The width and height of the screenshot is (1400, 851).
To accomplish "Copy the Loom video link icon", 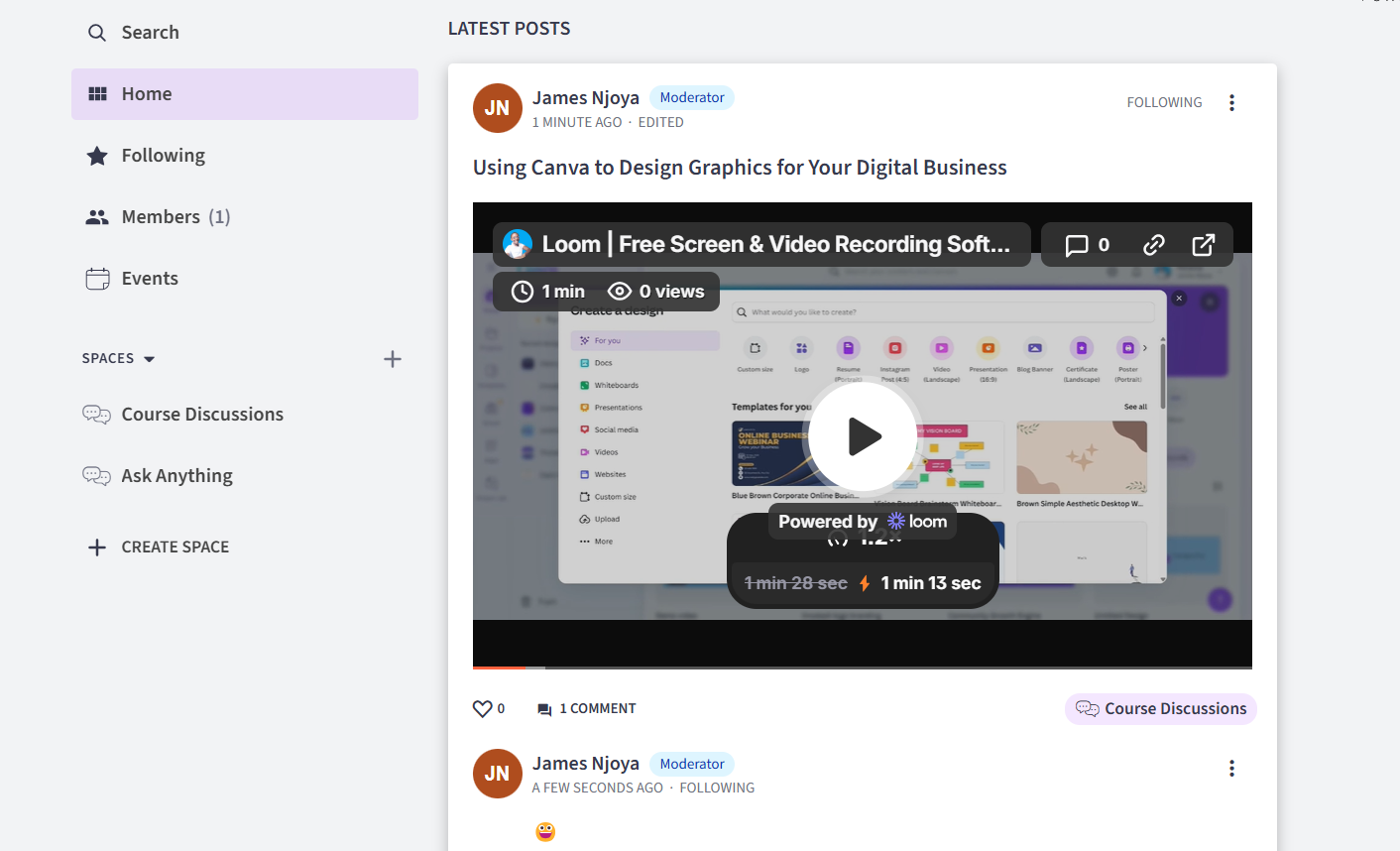I will tap(1153, 245).
